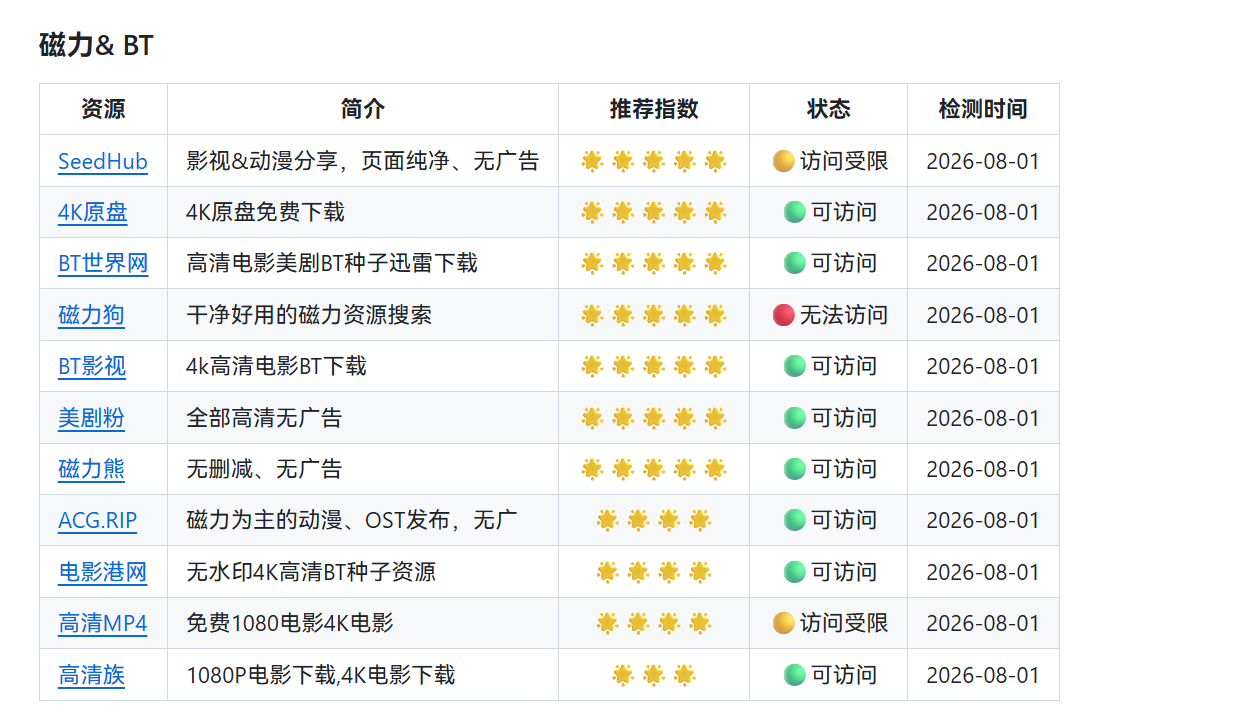This screenshot has height=723, width=1250.
Task: Click the 磁力& BT section heading
Action: coord(96,45)
